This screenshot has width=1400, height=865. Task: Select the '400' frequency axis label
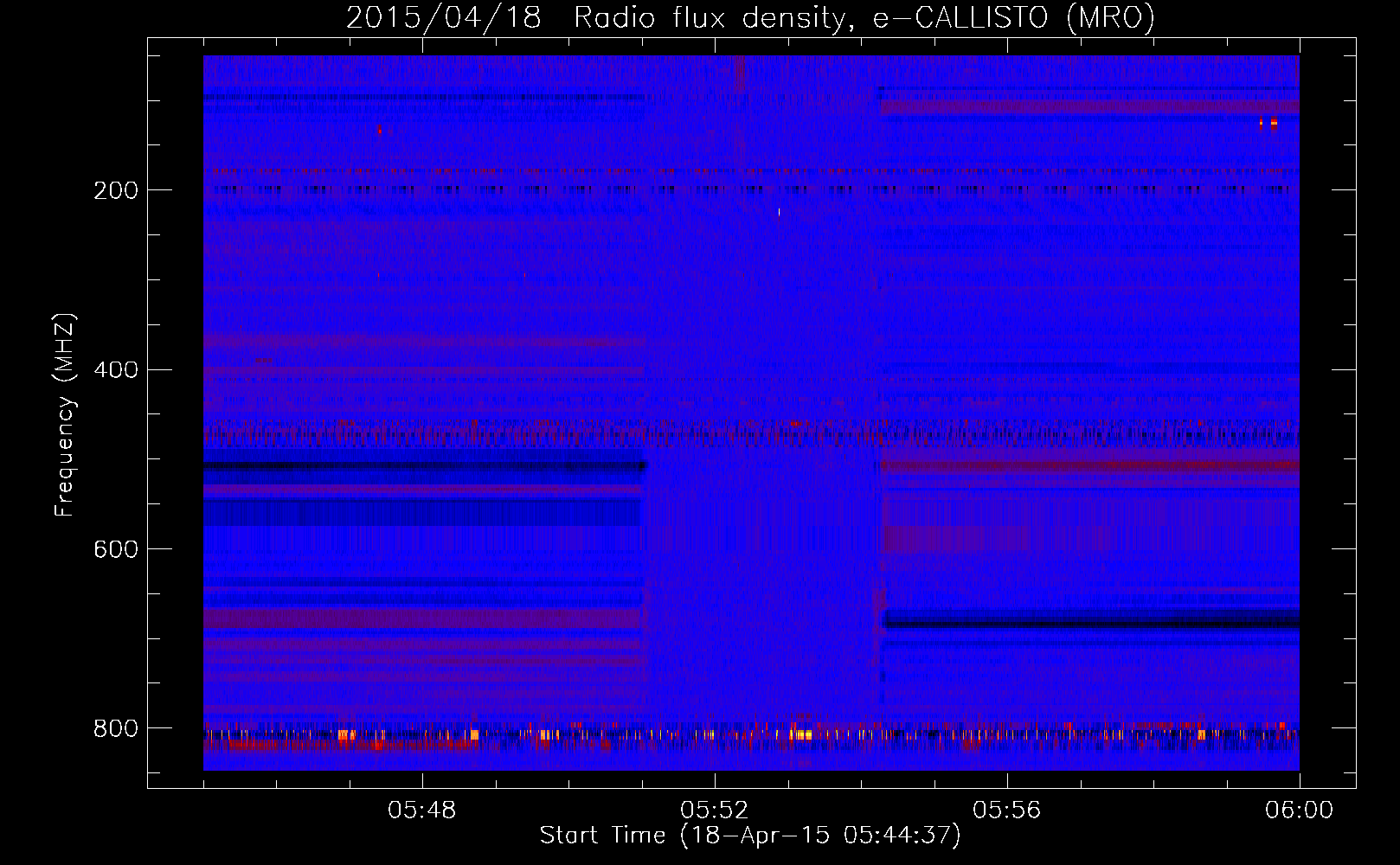click(x=116, y=370)
